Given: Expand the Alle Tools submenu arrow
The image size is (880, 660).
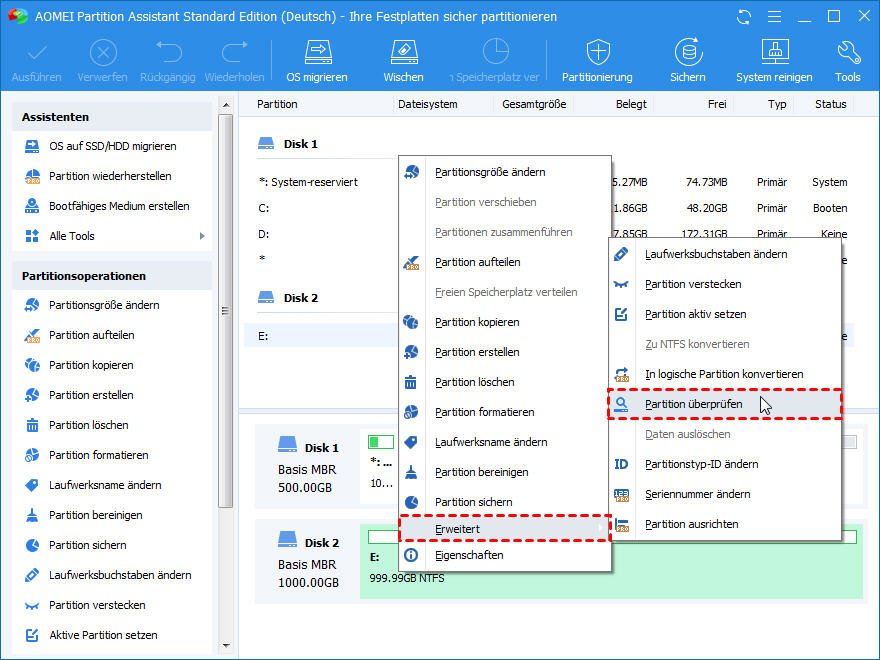Looking at the screenshot, I should point(202,236).
